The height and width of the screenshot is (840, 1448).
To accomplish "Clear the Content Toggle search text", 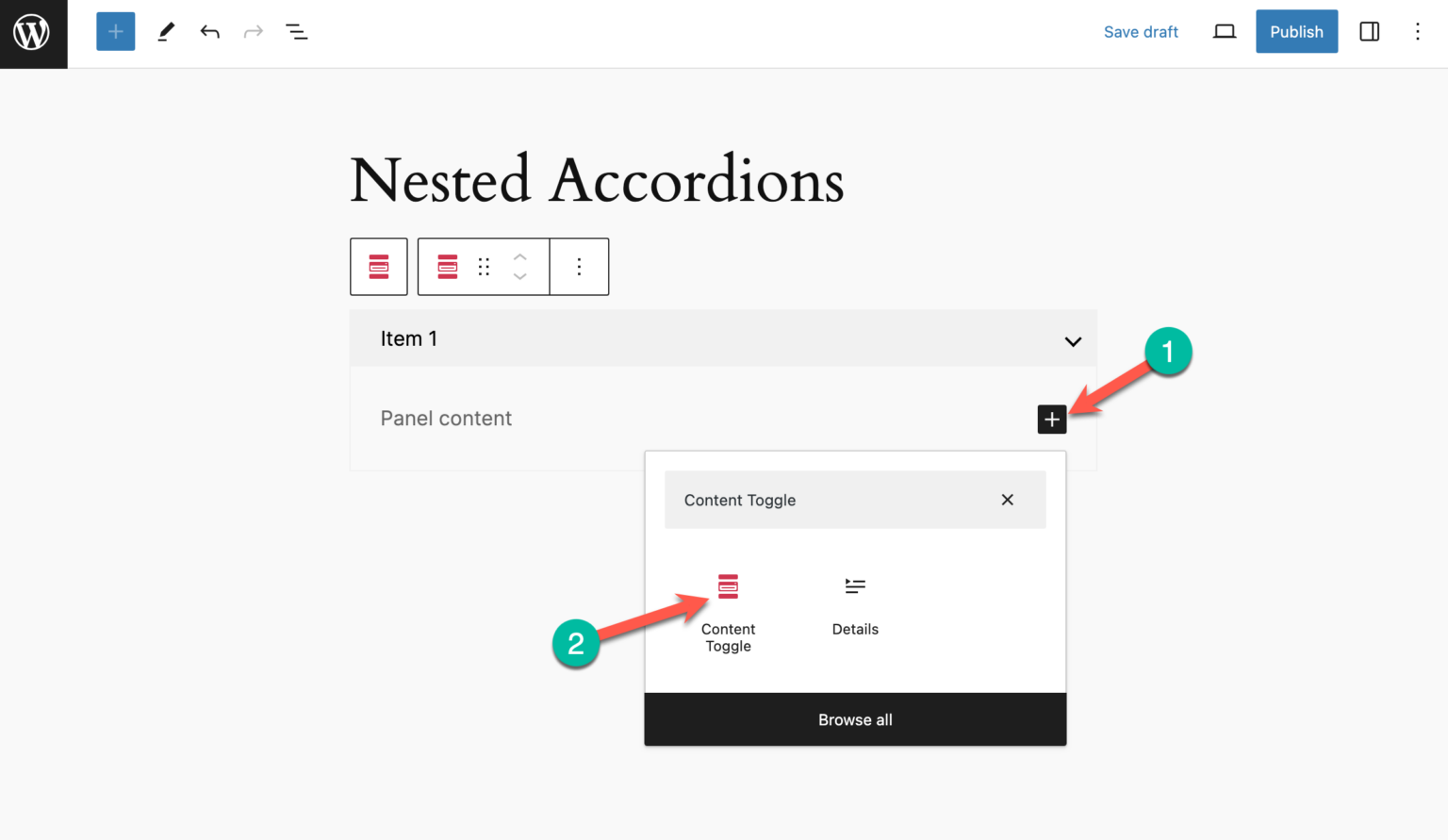I will coord(1007,500).
